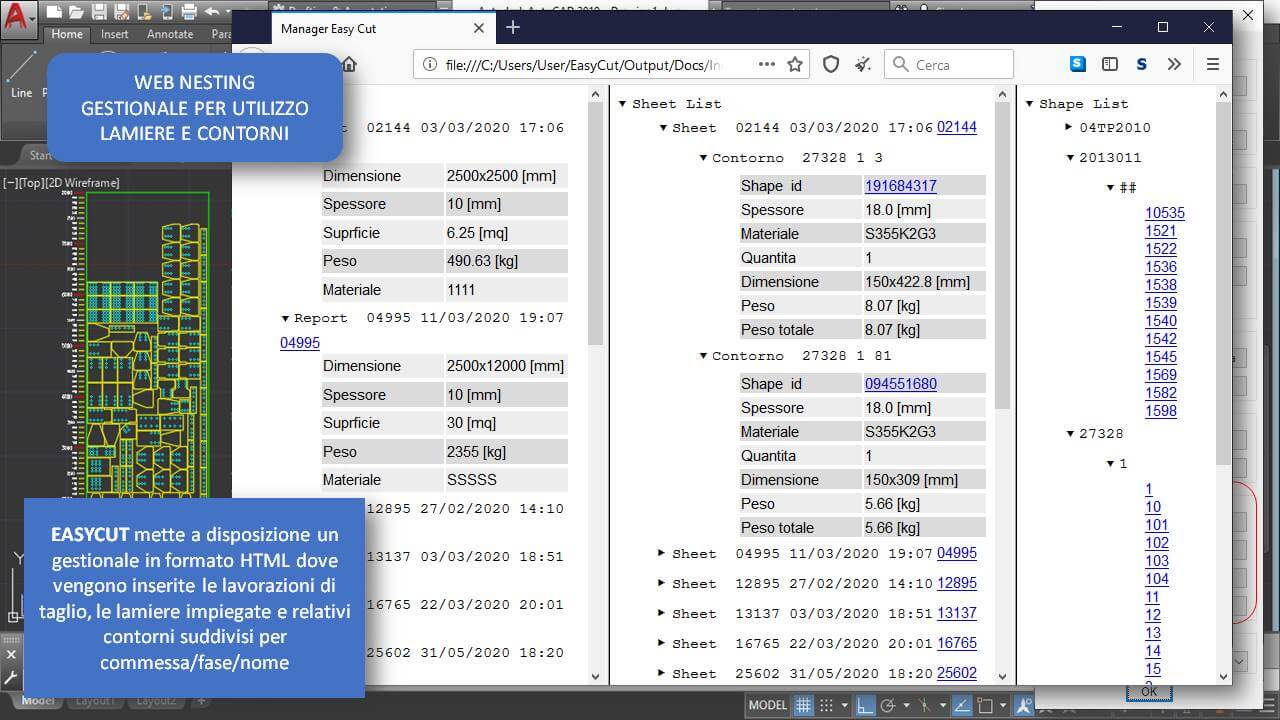Collapse Report 04995 section

pyautogui.click(x=285, y=319)
